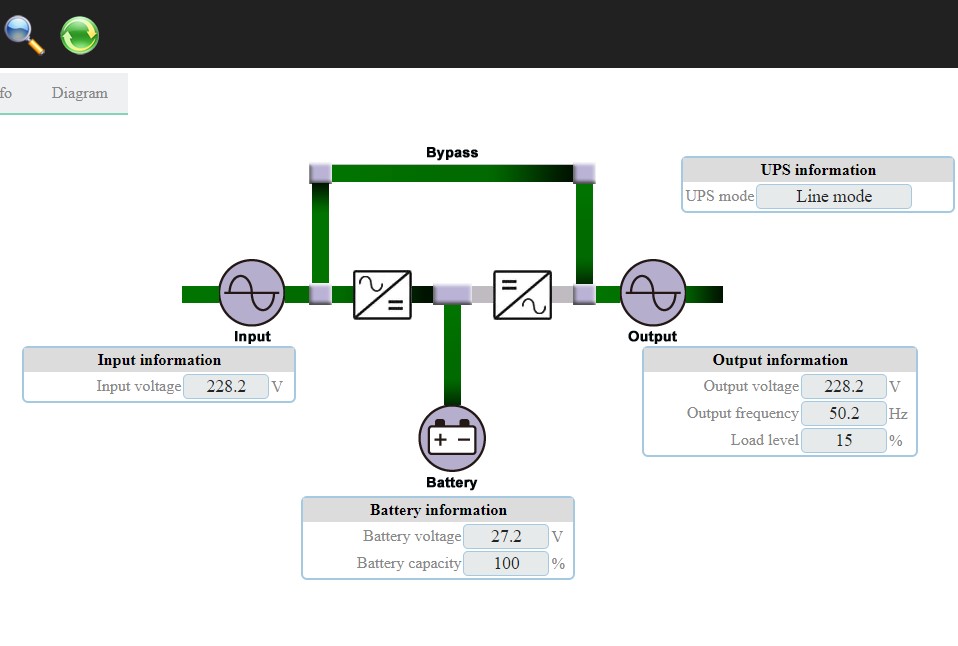This screenshot has width=958, height=646.
Task: Switch to the Diagram tab
Action: click(x=79, y=93)
